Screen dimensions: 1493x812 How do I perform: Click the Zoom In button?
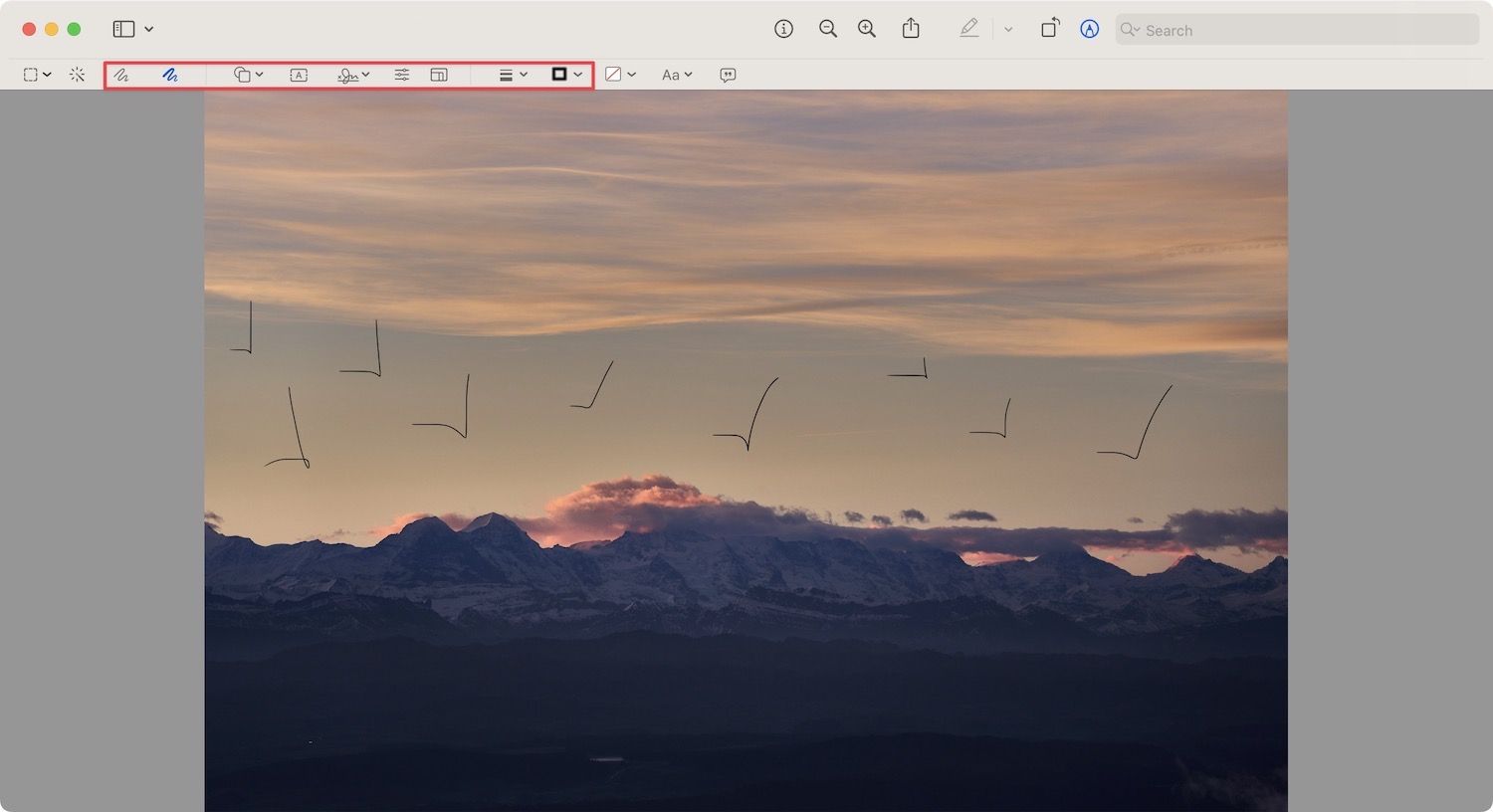[866, 29]
